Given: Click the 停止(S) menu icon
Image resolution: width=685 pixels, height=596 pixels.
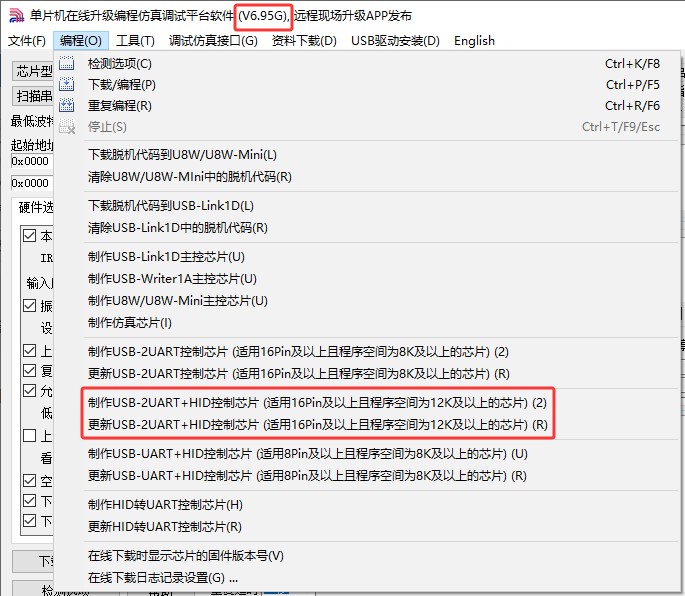Looking at the screenshot, I should pyautogui.click(x=66, y=127).
